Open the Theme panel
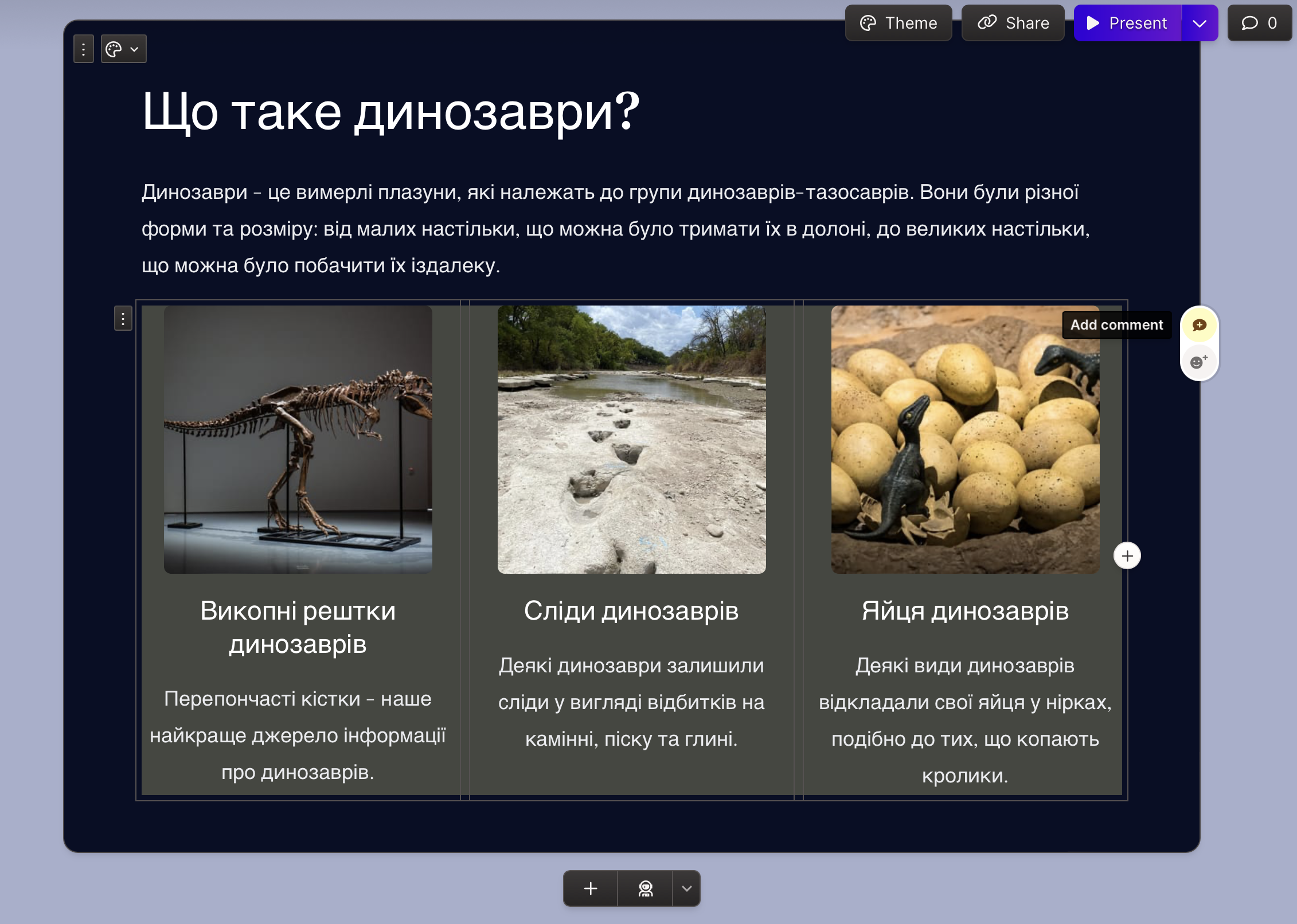Viewport: 1297px width, 924px height. pos(898,23)
